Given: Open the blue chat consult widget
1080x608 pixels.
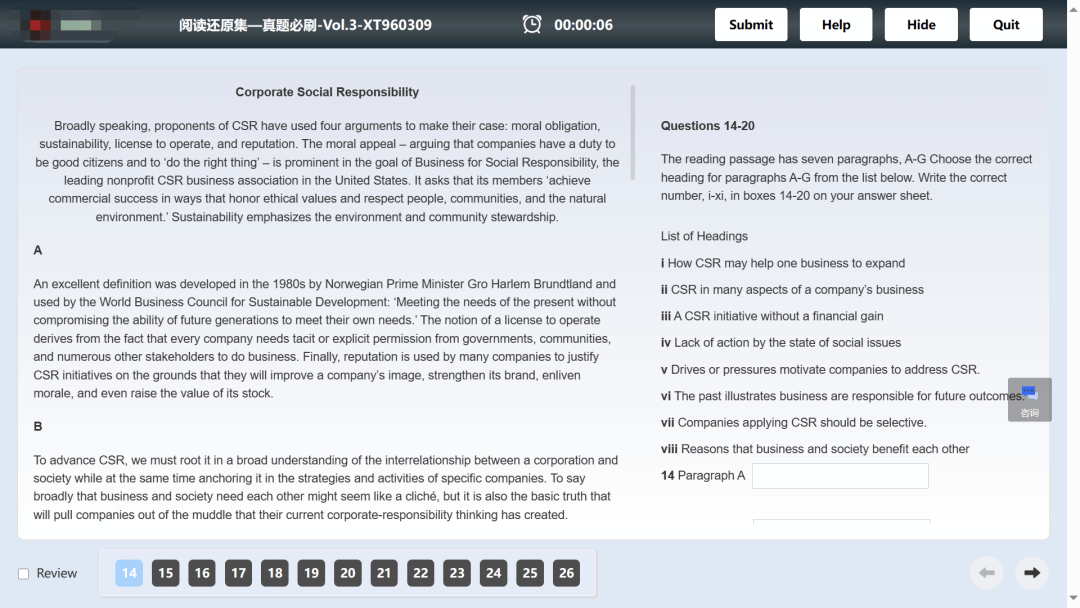Looking at the screenshot, I should coord(1029,399).
